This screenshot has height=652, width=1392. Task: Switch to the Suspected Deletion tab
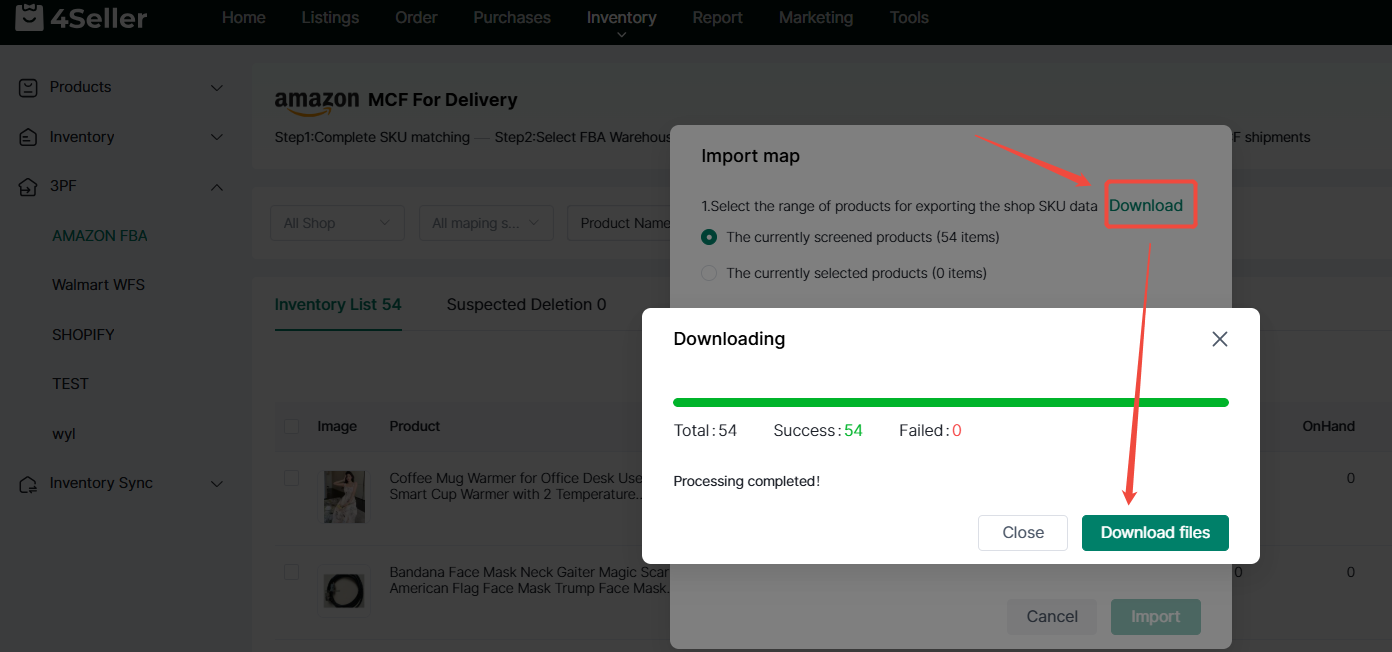[526, 305]
